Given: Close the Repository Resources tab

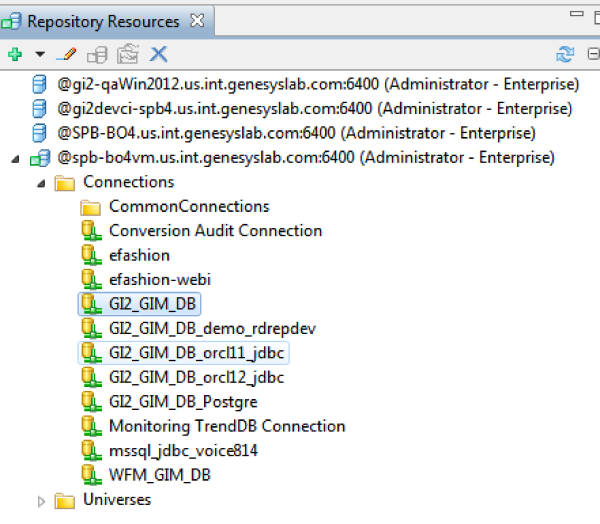Looking at the screenshot, I should coord(197,21).
